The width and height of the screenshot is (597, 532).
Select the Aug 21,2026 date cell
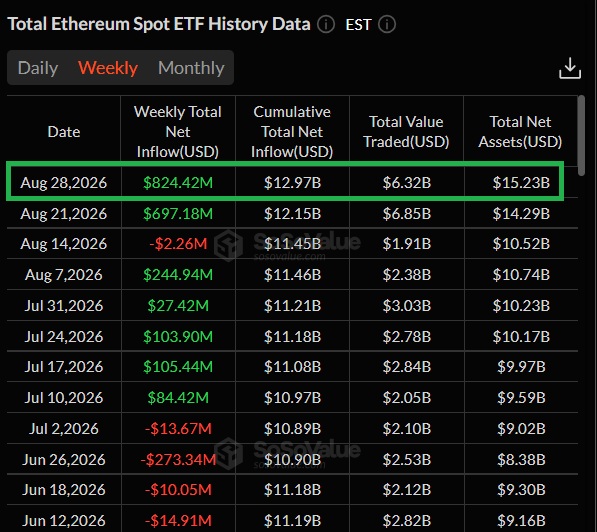click(64, 214)
